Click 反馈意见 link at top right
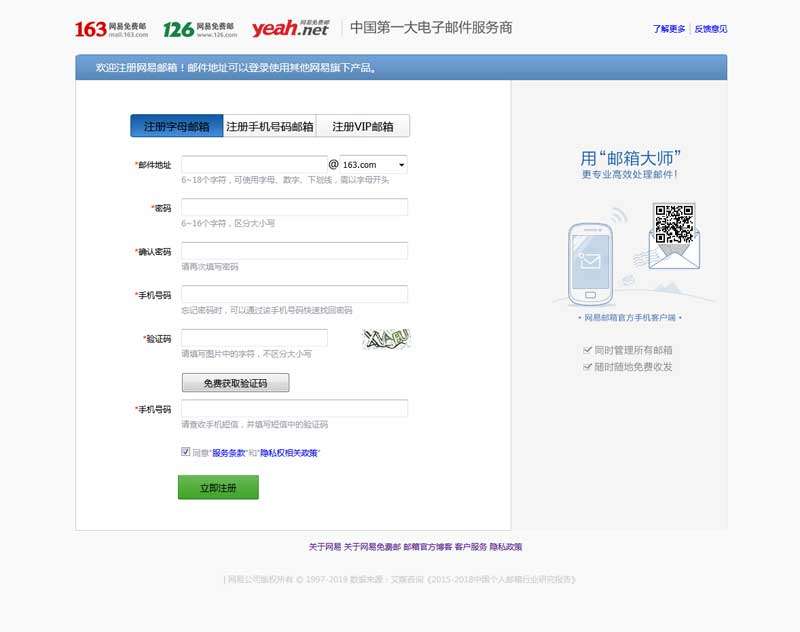This screenshot has height=632, width=800. [x=711, y=29]
